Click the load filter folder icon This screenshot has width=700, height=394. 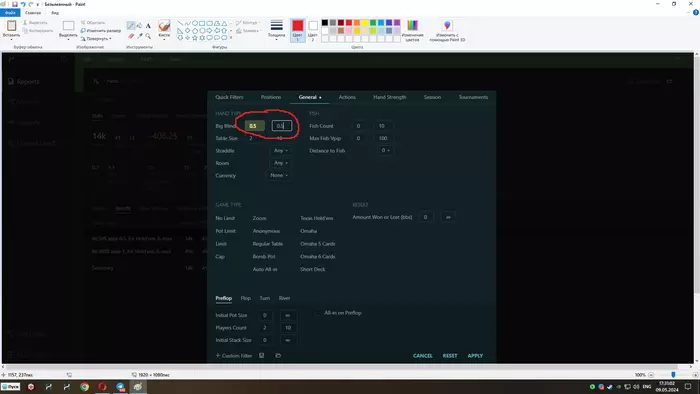click(x=278, y=356)
